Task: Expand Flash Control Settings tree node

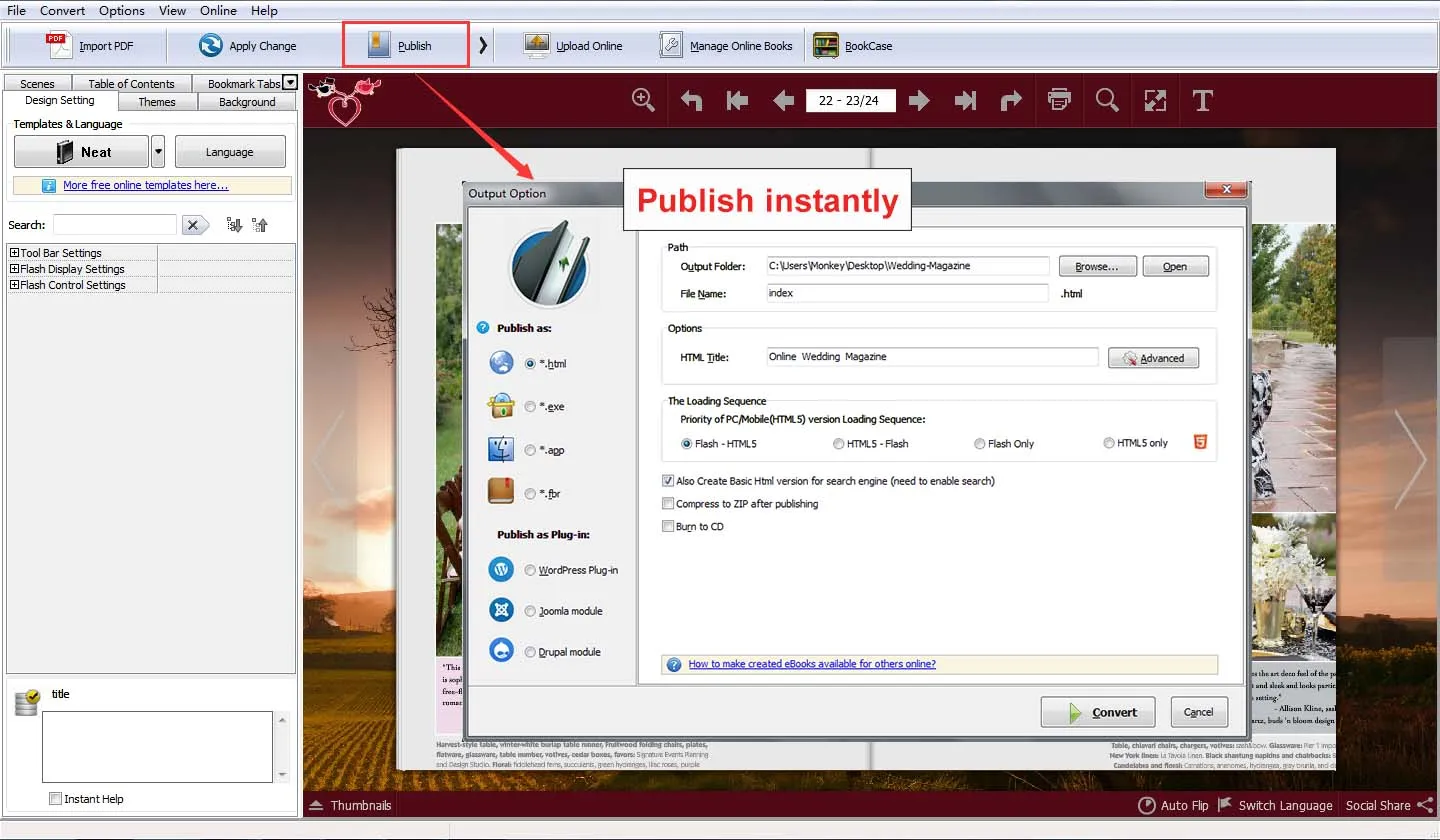Action: click(x=14, y=285)
